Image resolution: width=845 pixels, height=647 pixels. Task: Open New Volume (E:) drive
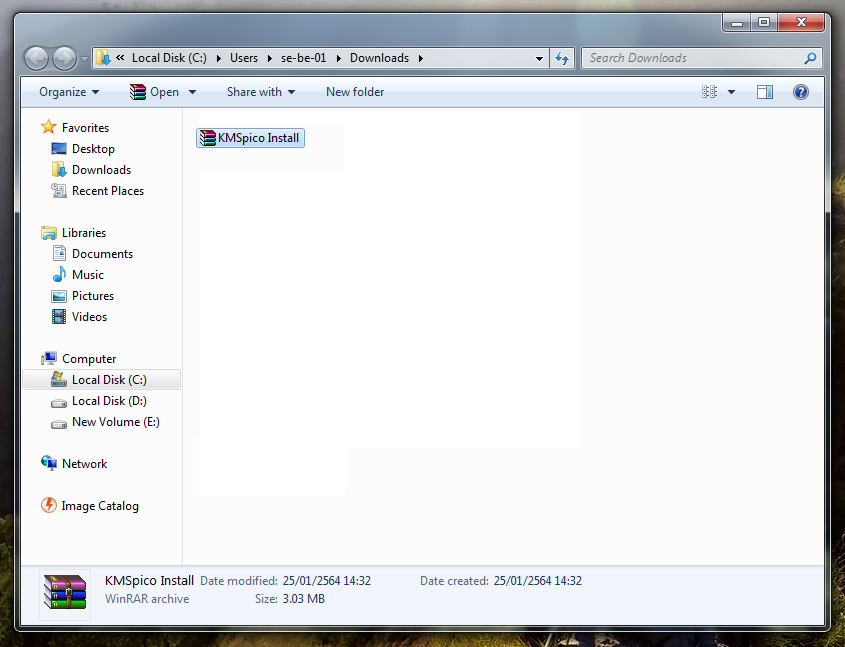coord(115,422)
